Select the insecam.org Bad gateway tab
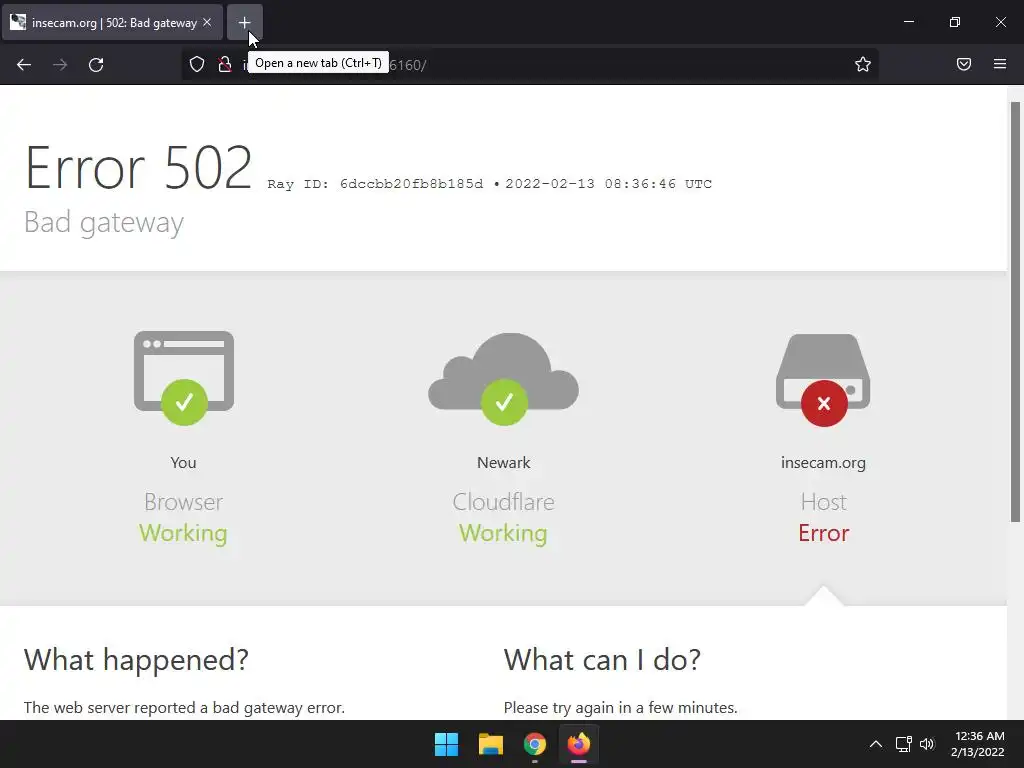The image size is (1024, 768). pyautogui.click(x=112, y=23)
